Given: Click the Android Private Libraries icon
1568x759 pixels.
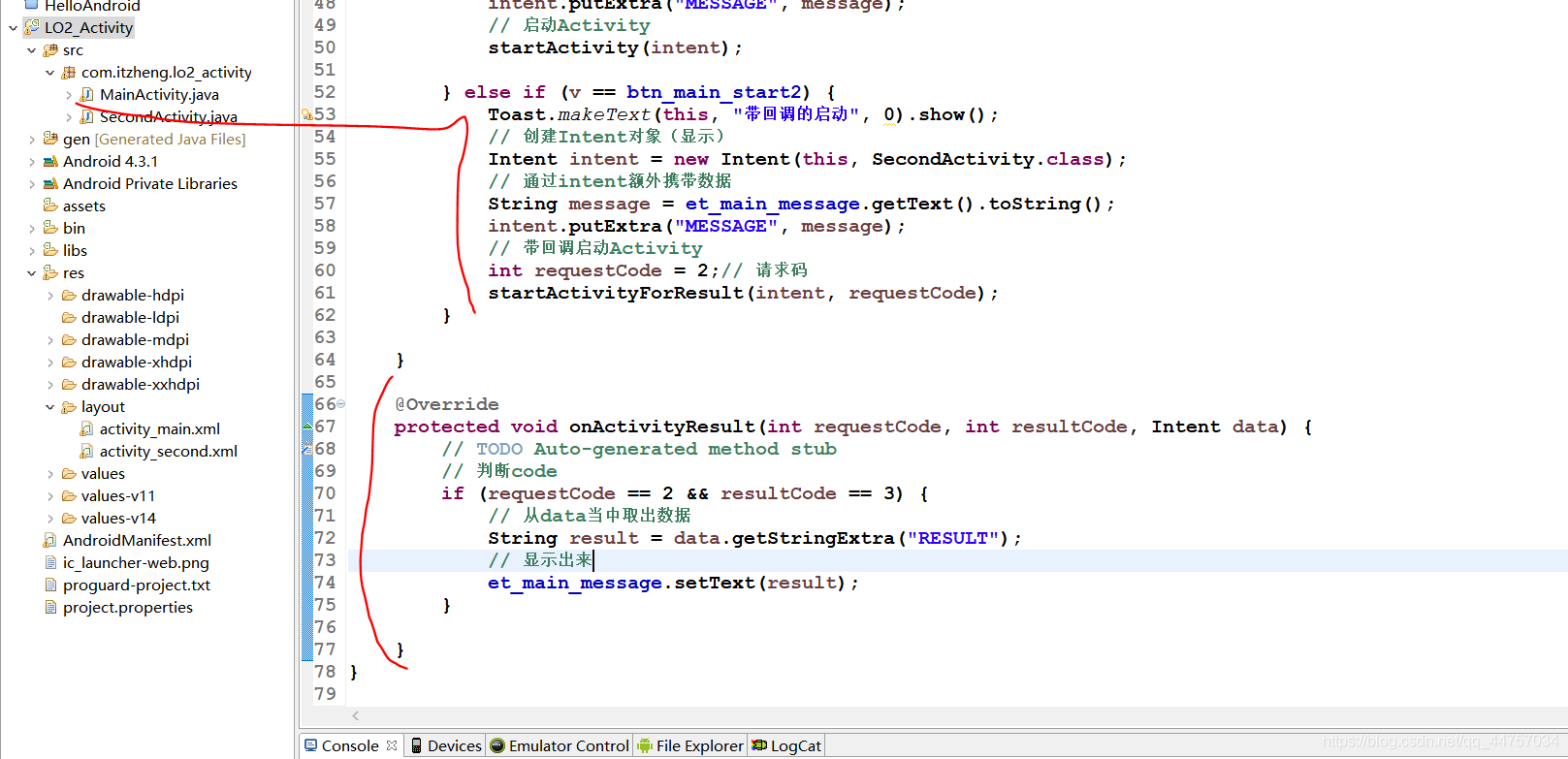Looking at the screenshot, I should click(x=50, y=183).
